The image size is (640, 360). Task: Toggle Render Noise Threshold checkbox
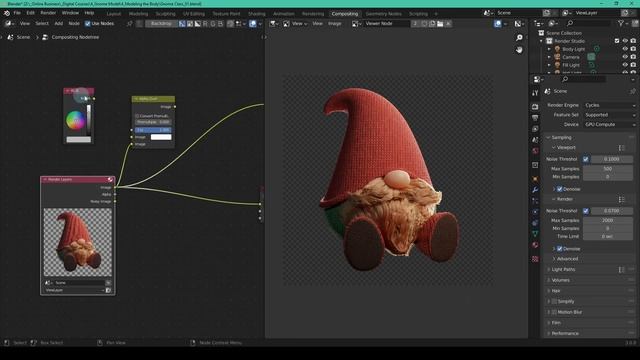pos(586,211)
